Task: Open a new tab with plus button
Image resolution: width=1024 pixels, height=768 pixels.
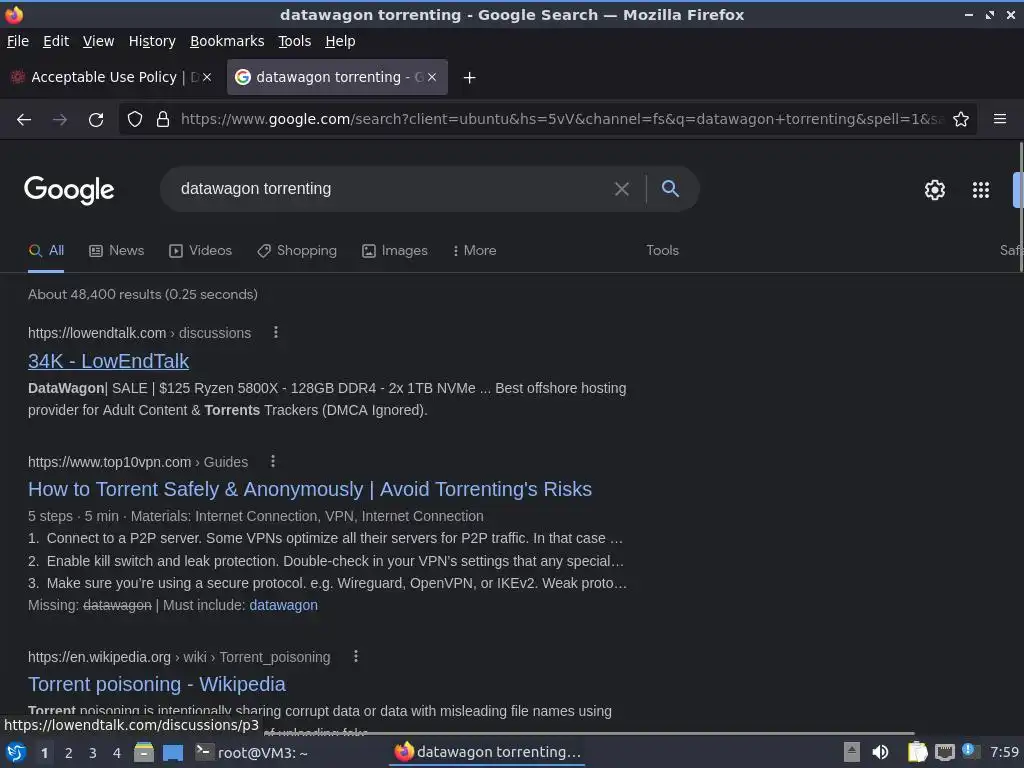Action: click(469, 78)
